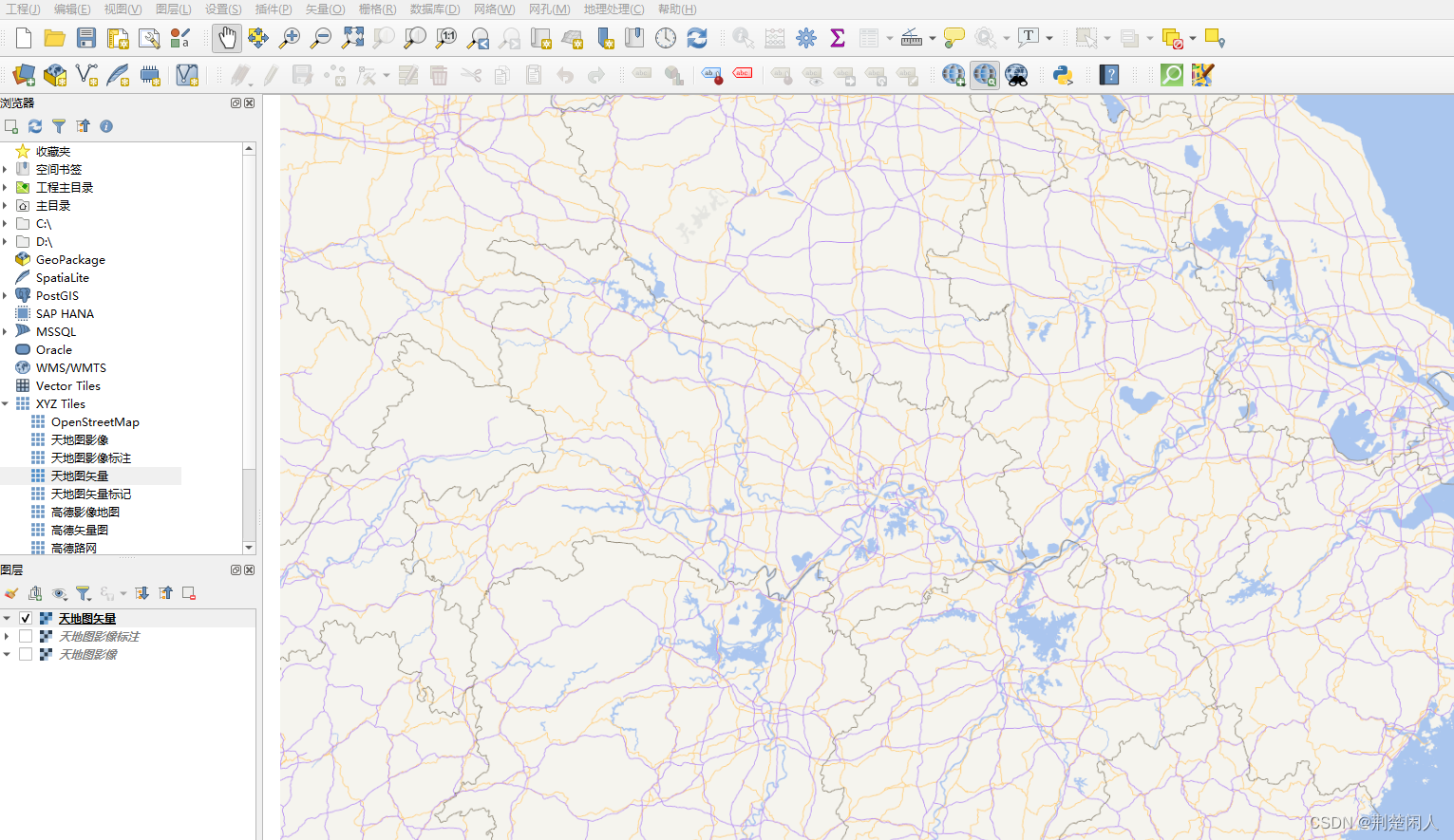
Task: Click the Zoom Full extent icon
Action: pos(352,38)
